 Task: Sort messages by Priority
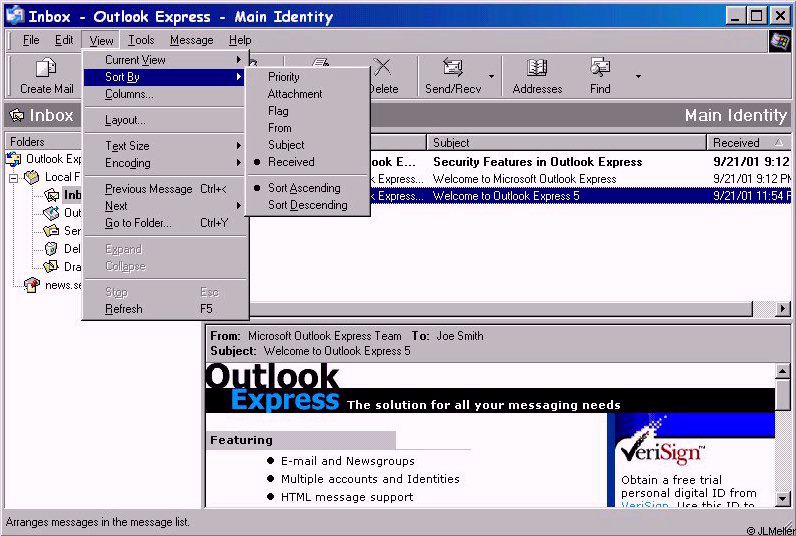pos(308,77)
